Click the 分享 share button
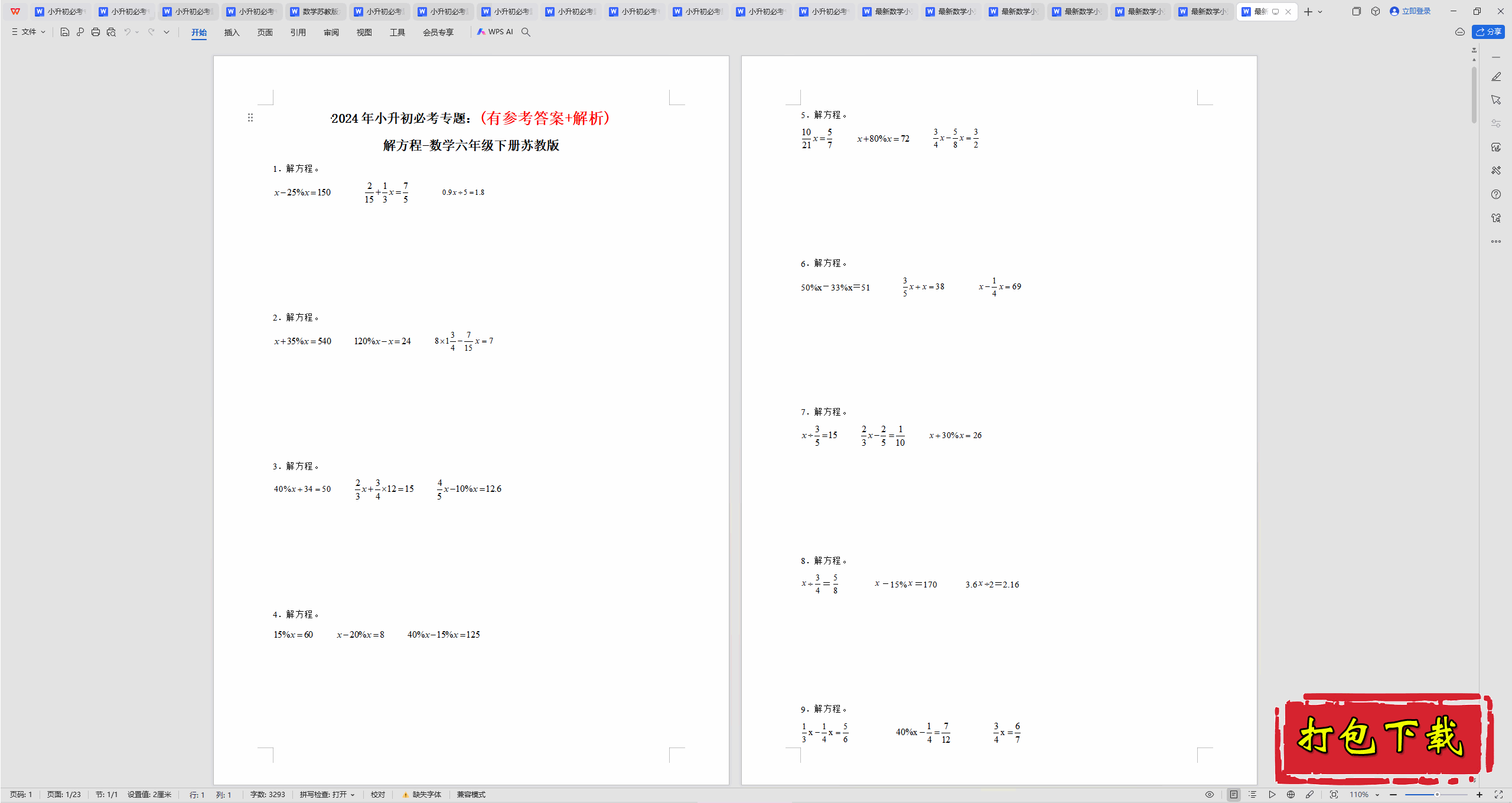The width and height of the screenshot is (1512, 803). pos(1488,32)
